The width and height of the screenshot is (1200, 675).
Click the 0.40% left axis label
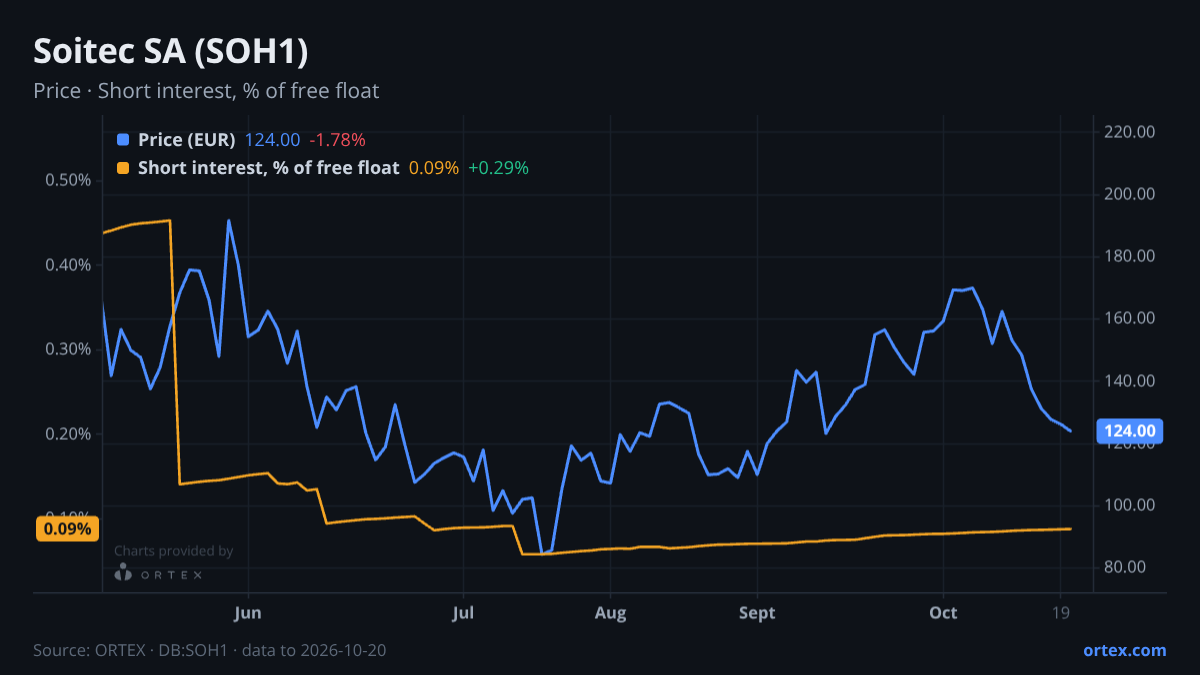69,265
